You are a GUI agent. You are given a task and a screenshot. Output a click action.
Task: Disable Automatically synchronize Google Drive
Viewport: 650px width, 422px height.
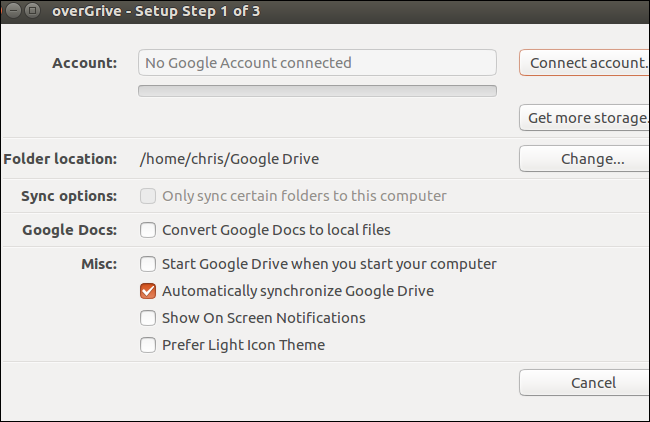[148, 291]
